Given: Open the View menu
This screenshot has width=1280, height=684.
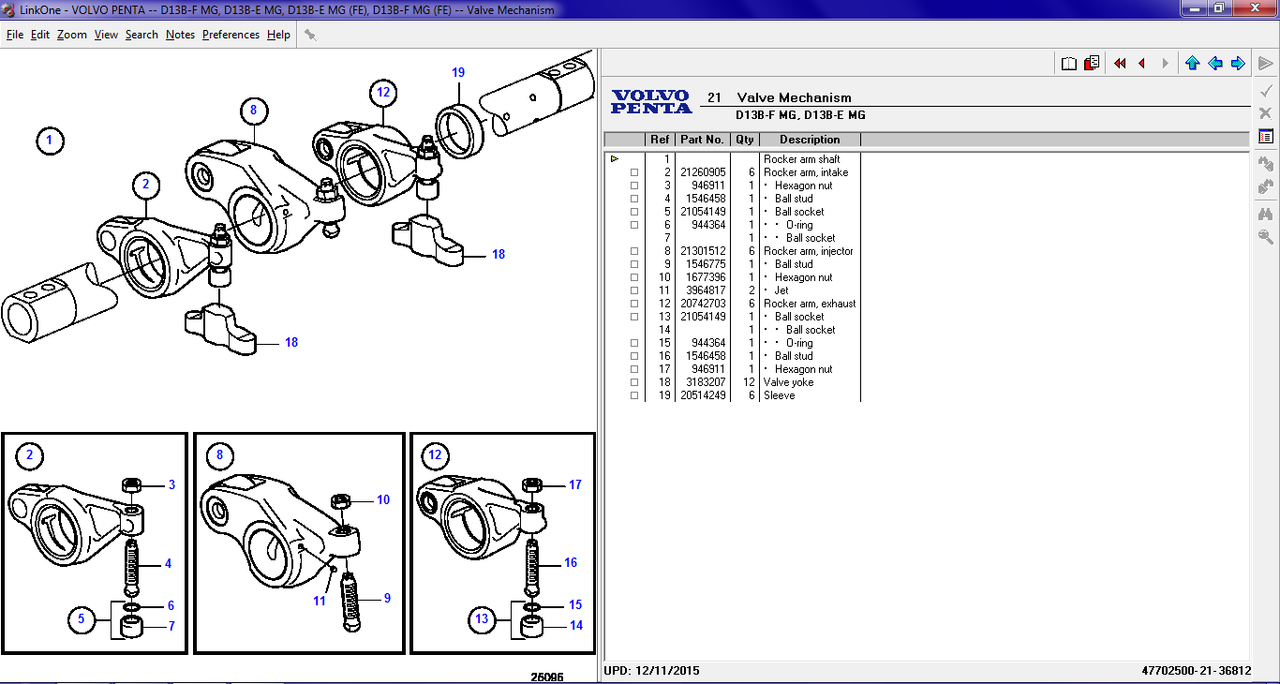Looking at the screenshot, I should 106,34.
